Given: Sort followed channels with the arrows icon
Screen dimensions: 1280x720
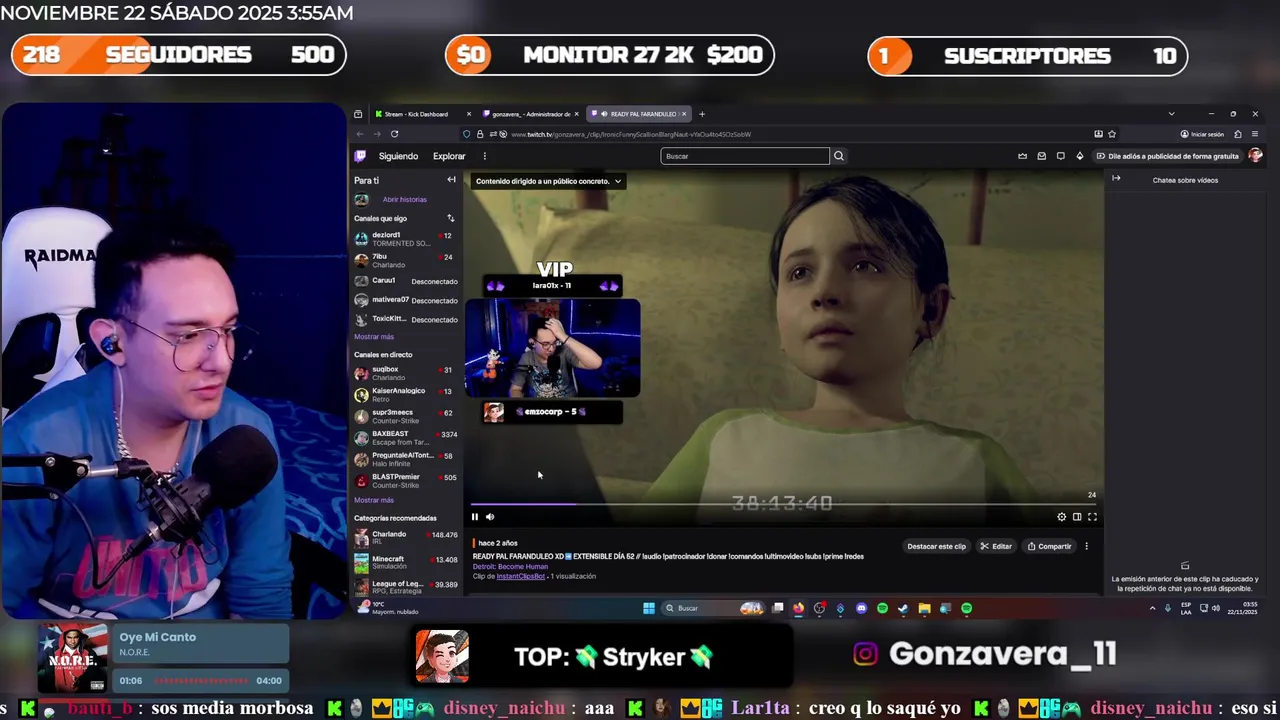Looking at the screenshot, I should (450, 218).
